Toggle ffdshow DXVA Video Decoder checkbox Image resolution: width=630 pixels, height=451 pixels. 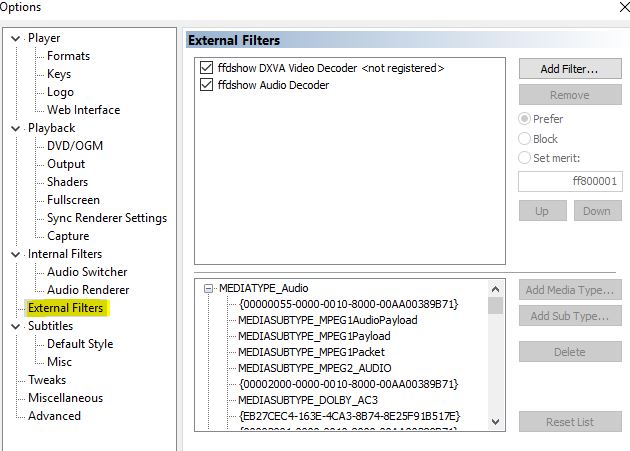[x=207, y=68]
